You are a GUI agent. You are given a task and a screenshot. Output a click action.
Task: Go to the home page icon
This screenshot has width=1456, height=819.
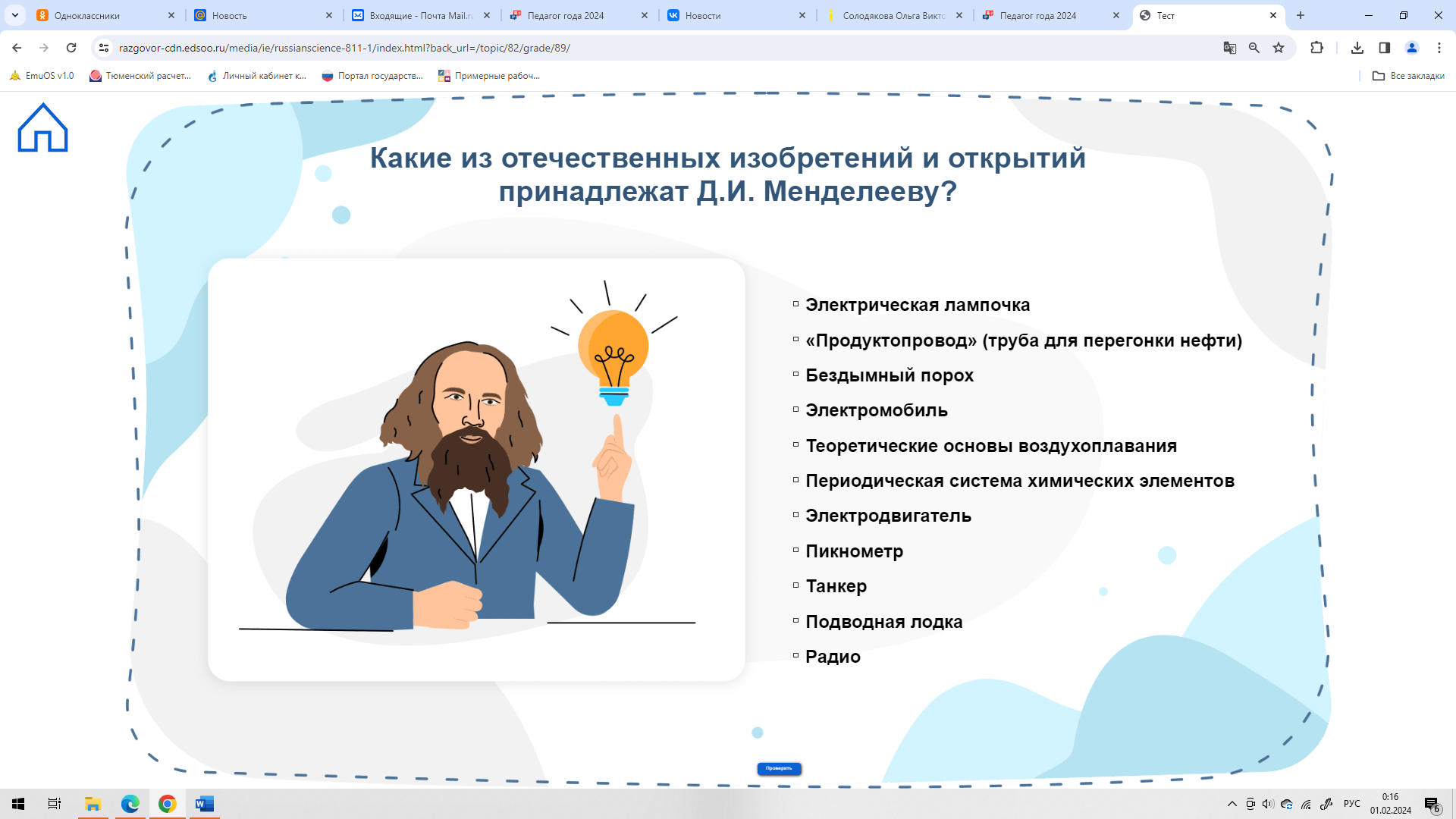point(43,127)
